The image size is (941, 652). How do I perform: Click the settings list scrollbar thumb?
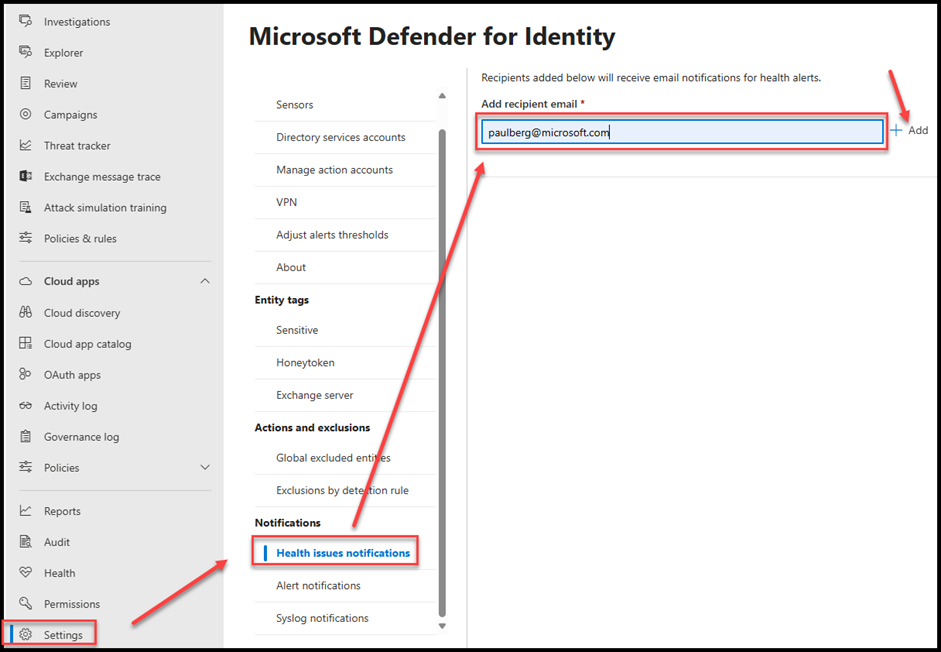point(442,373)
